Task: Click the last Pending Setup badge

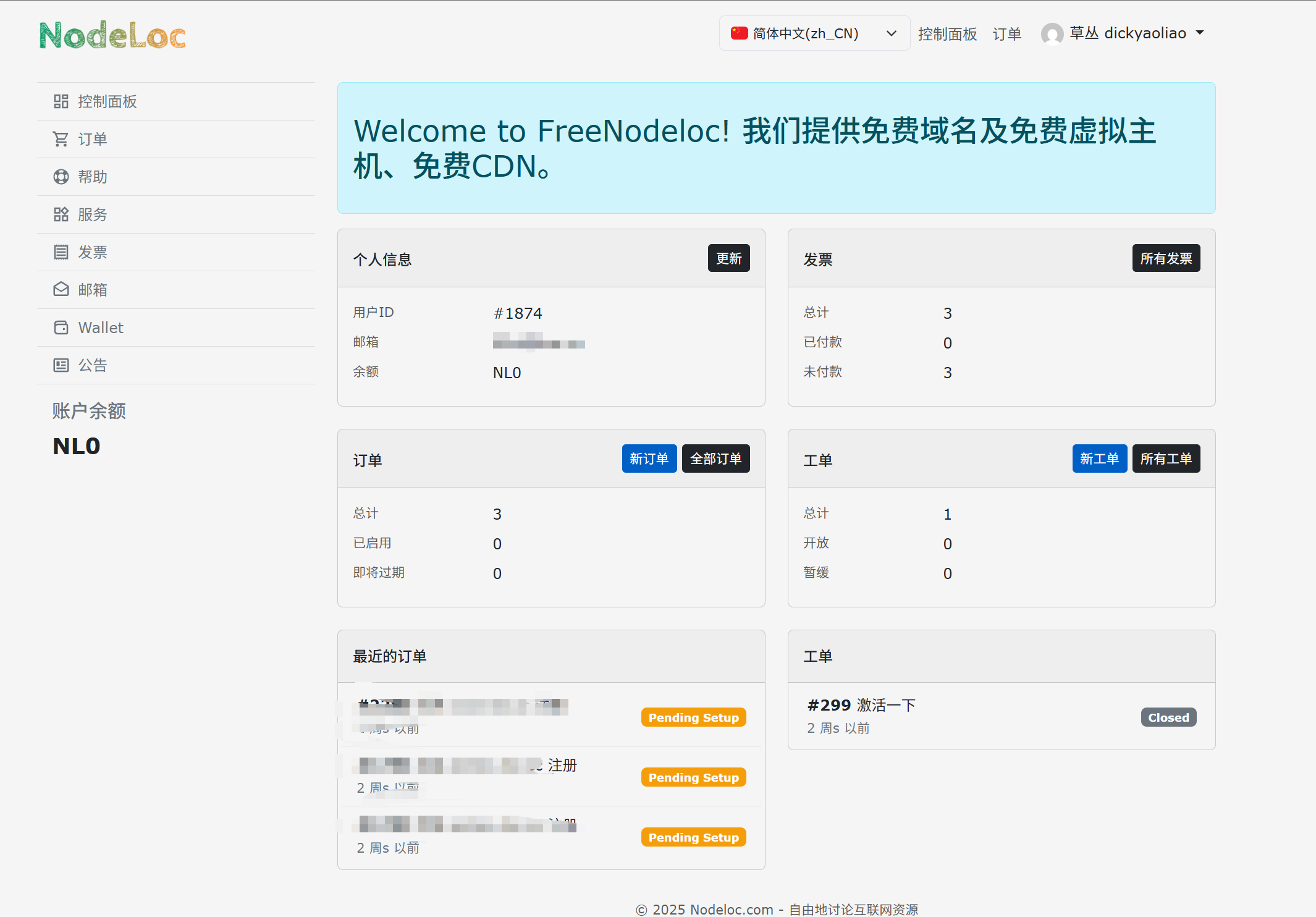Action: tap(693, 837)
